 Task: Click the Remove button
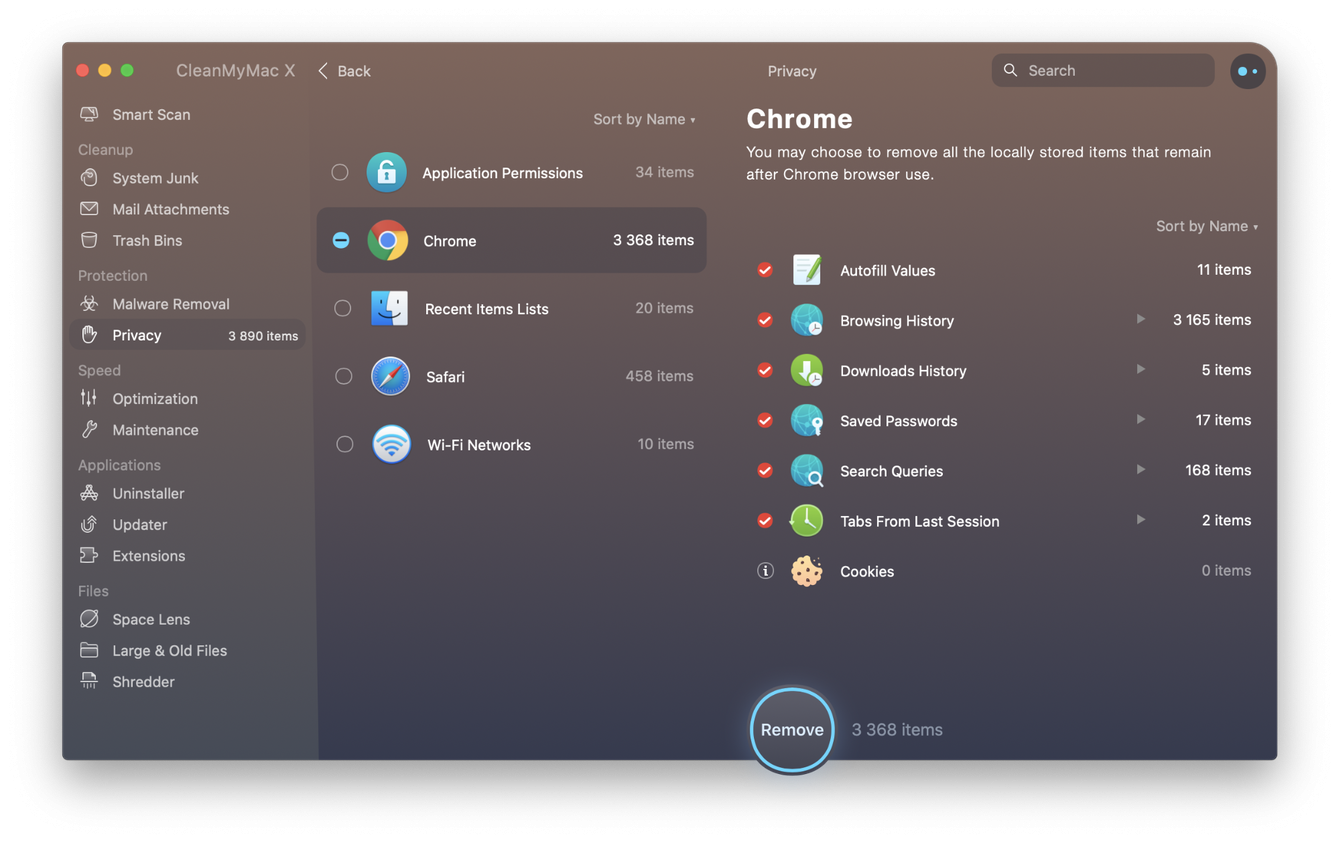(x=792, y=730)
